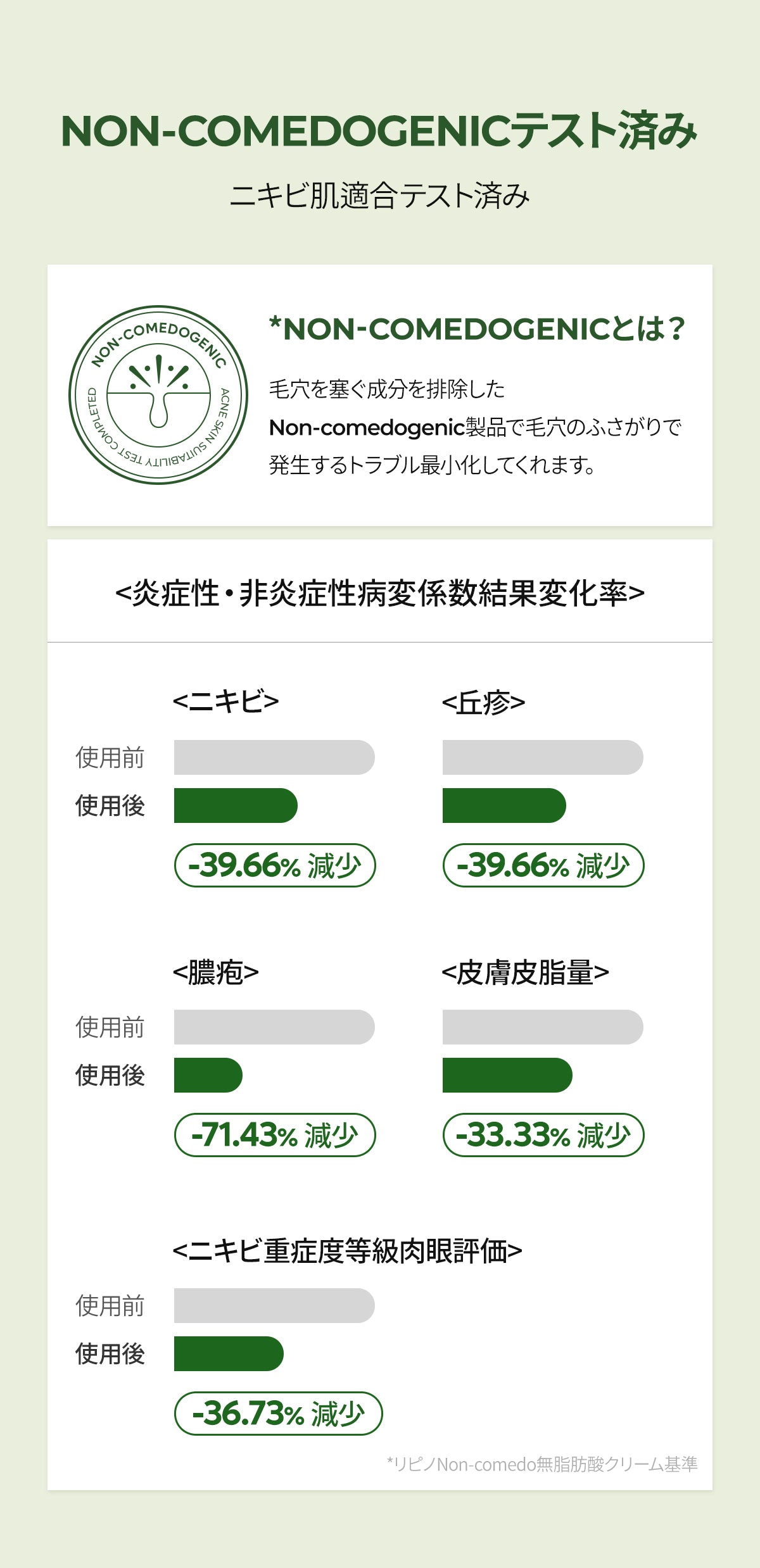This screenshot has height=1568, width=760.
Task: Click the green 使用後 bar under 膿疱
Action: (x=208, y=1075)
